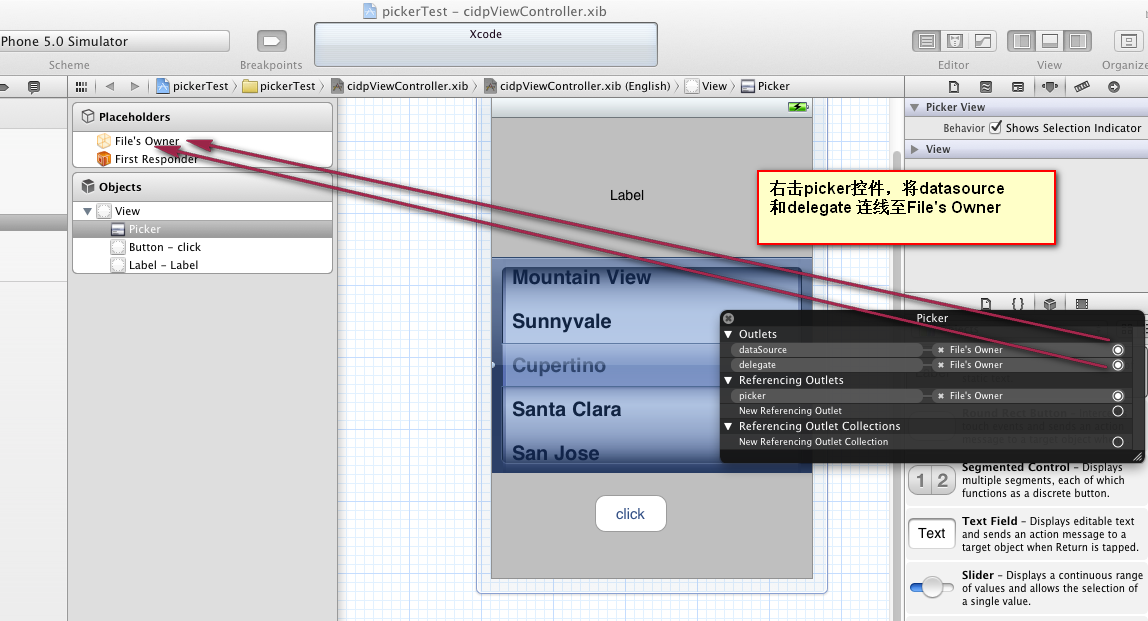
Task: Select the Label on the canvas
Action: (x=627, y=196)
